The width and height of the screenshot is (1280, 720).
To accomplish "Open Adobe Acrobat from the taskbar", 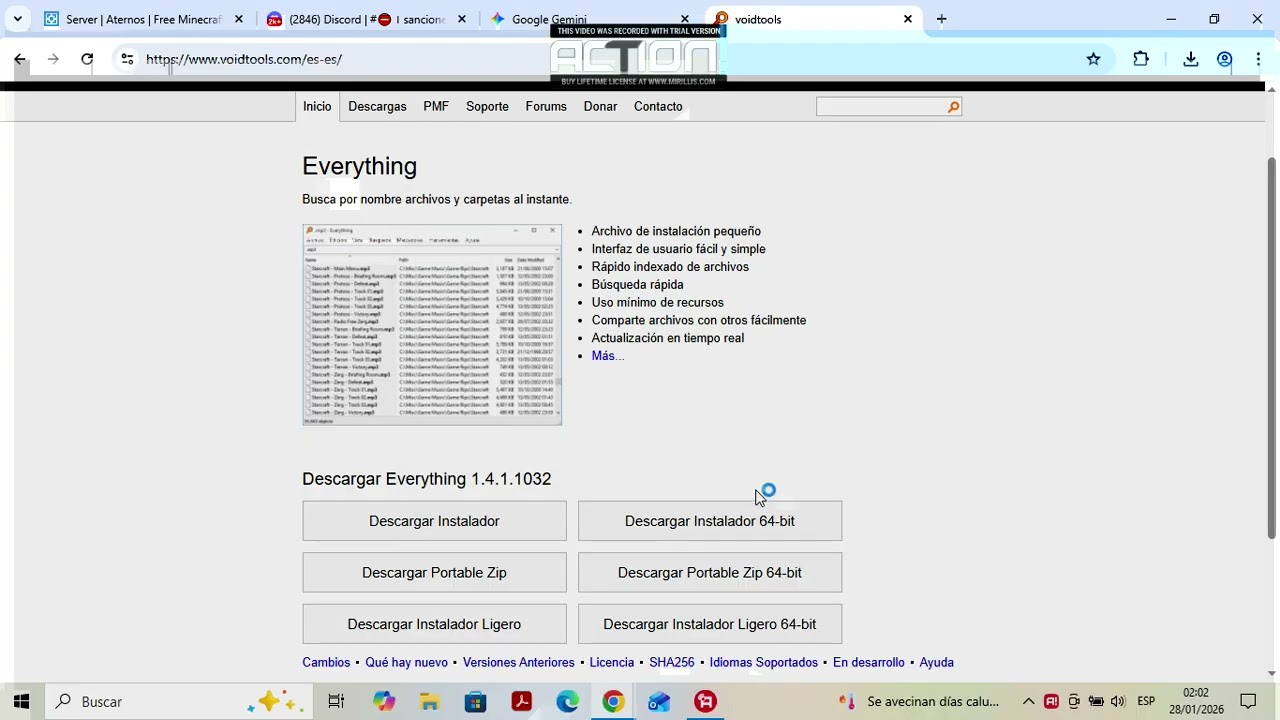I will click(x=521, y=701).
